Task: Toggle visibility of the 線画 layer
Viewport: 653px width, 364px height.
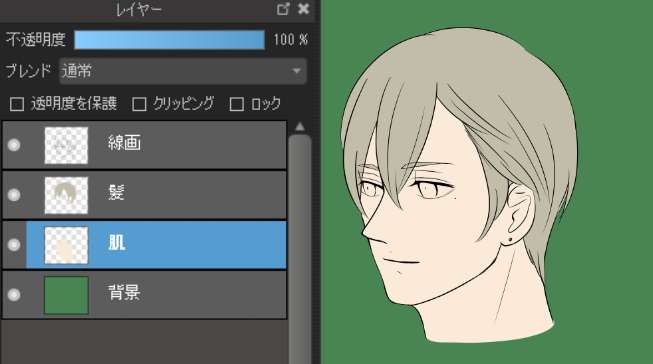Action: (x=14, y=145)
